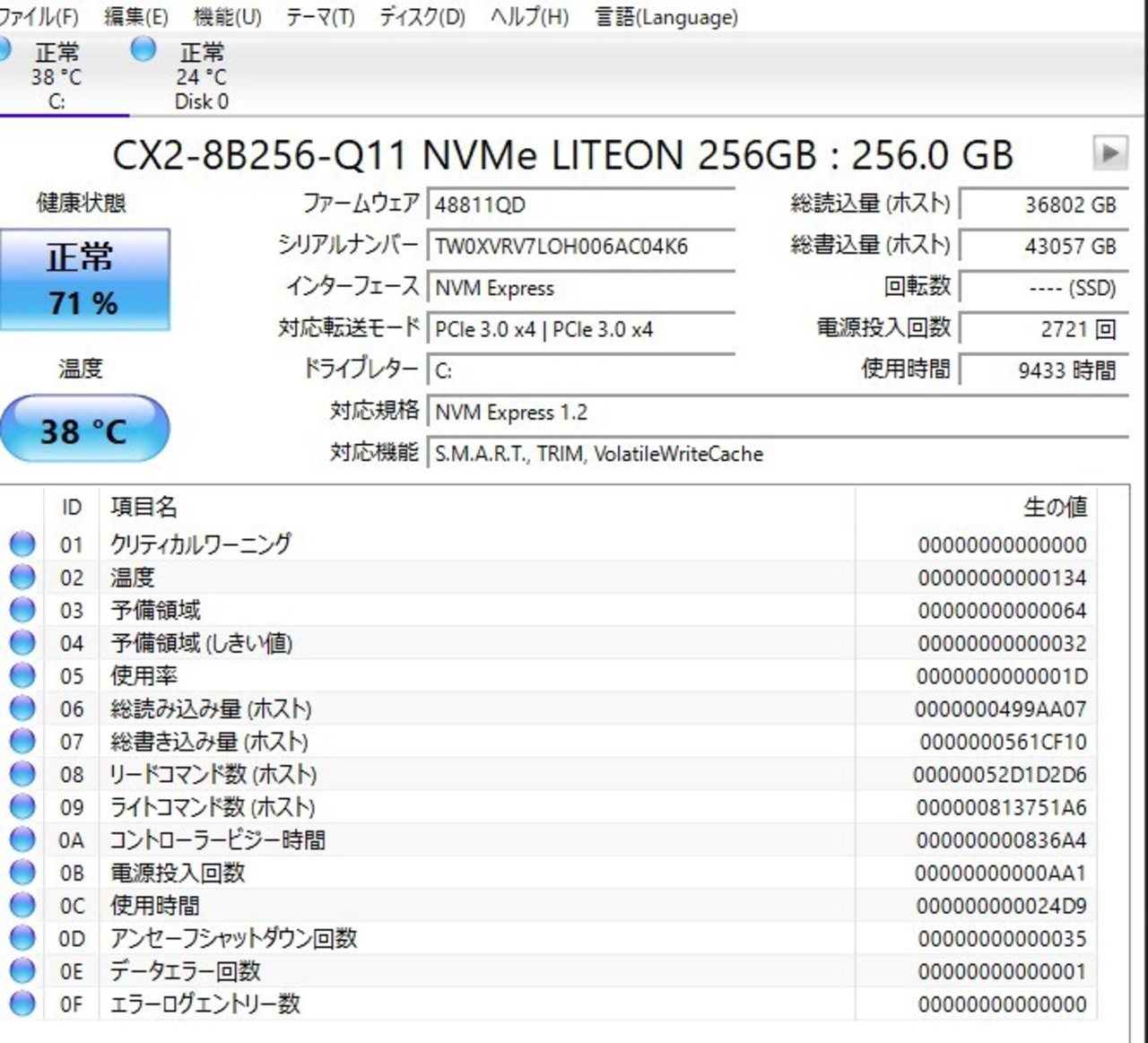The image size is (1148, 1043).
Task: Click the next disk arrow button
Action: click(x=1109, y=152)
